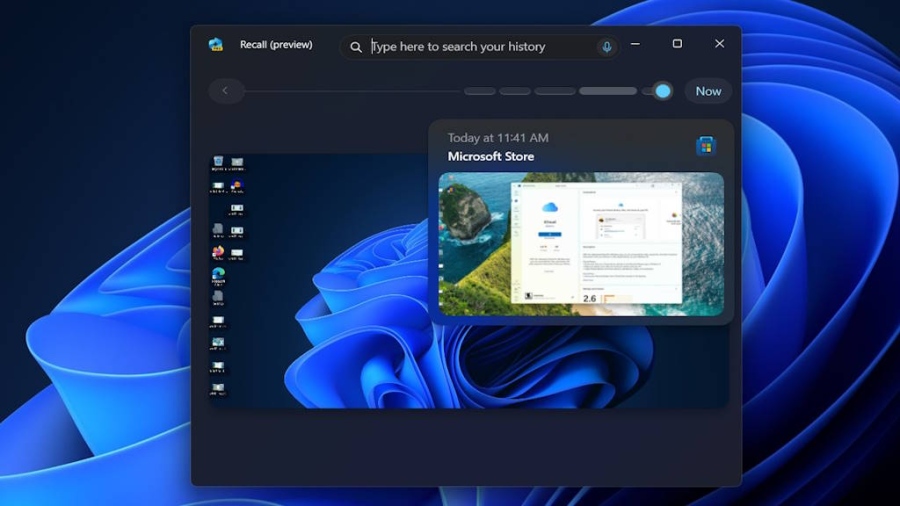Maximize the Recall window
The image size is (900, 506).
(677, 44)
